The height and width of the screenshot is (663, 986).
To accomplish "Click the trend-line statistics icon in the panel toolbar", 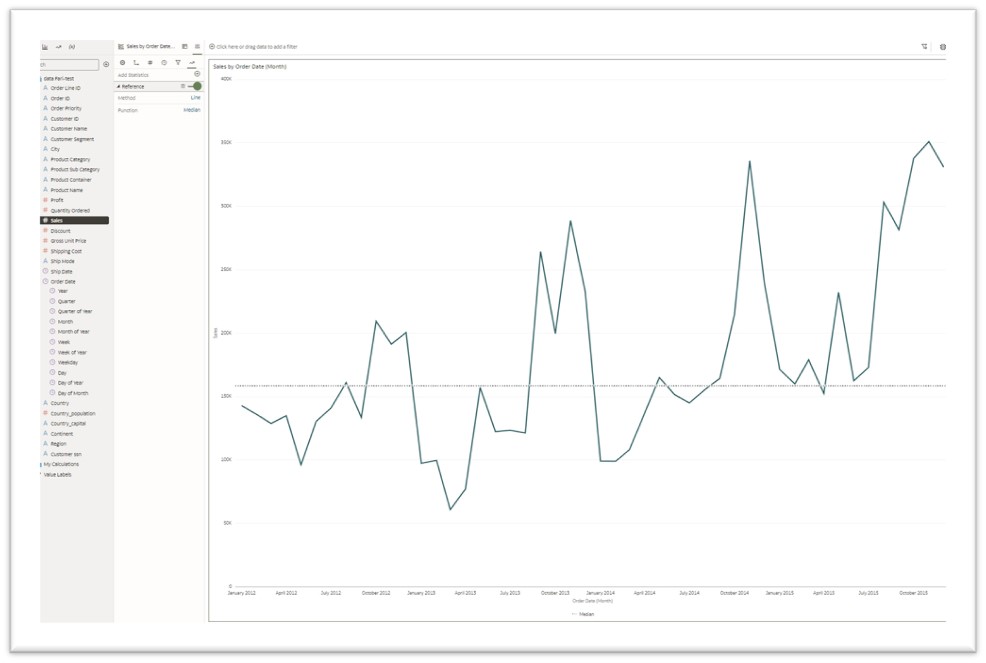I will pos(194,62).
